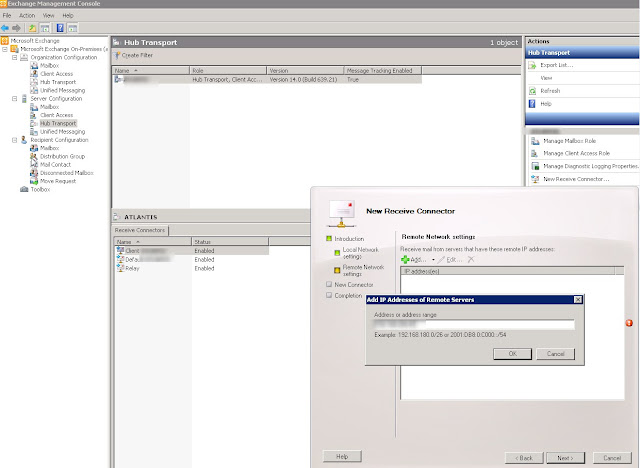Click the Help icon in Actions pane
Viewport: 640px width, 468px height.
click(x=532, y=104)
